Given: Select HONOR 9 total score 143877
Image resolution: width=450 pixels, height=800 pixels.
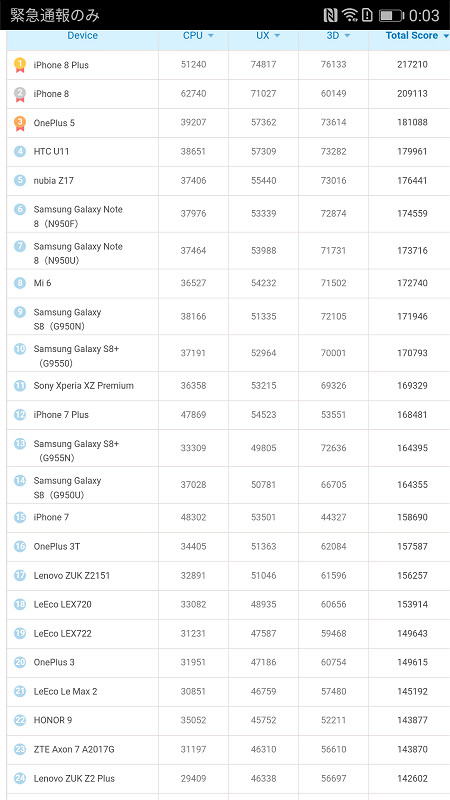Looking at the screenshot, I should pos(412,720).
